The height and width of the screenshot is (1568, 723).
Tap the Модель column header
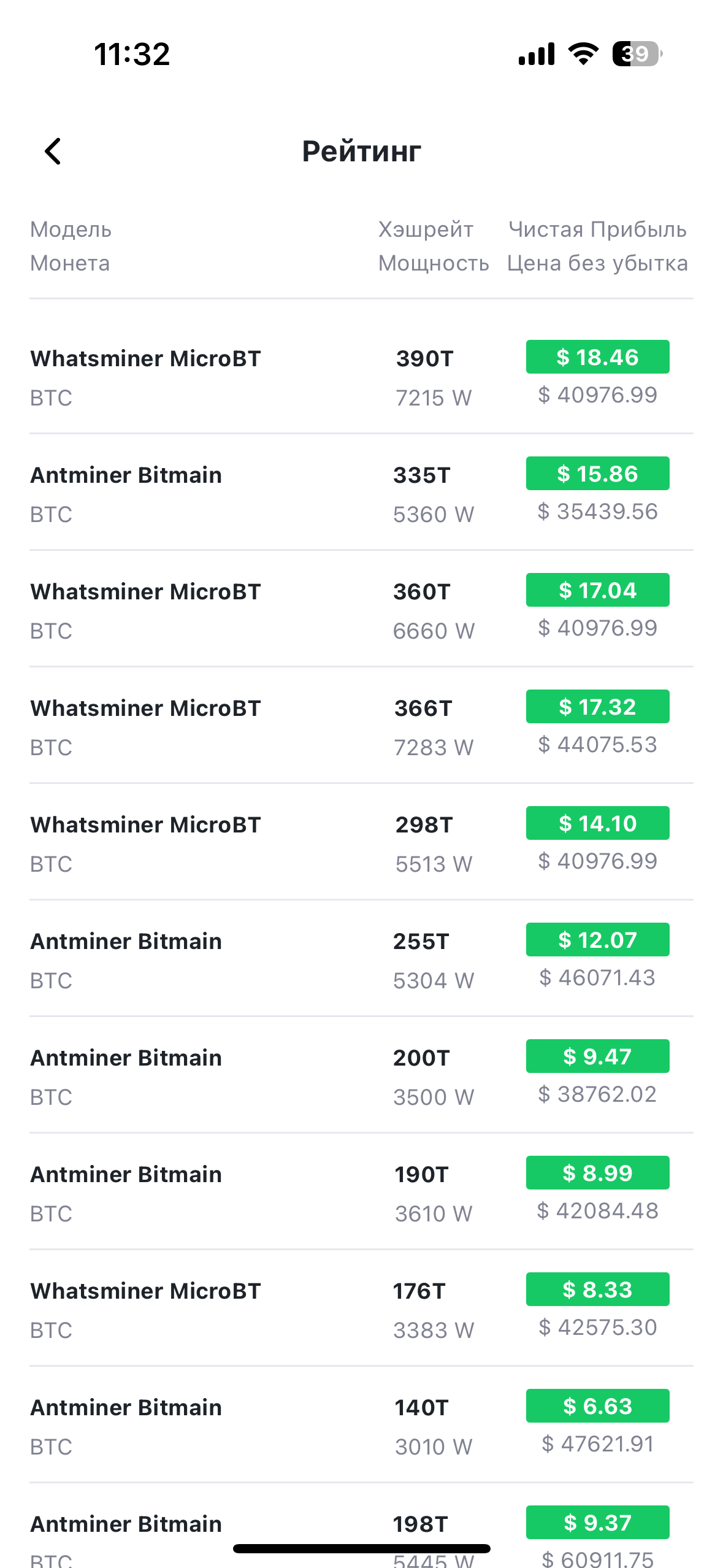(x=71, y=229)
